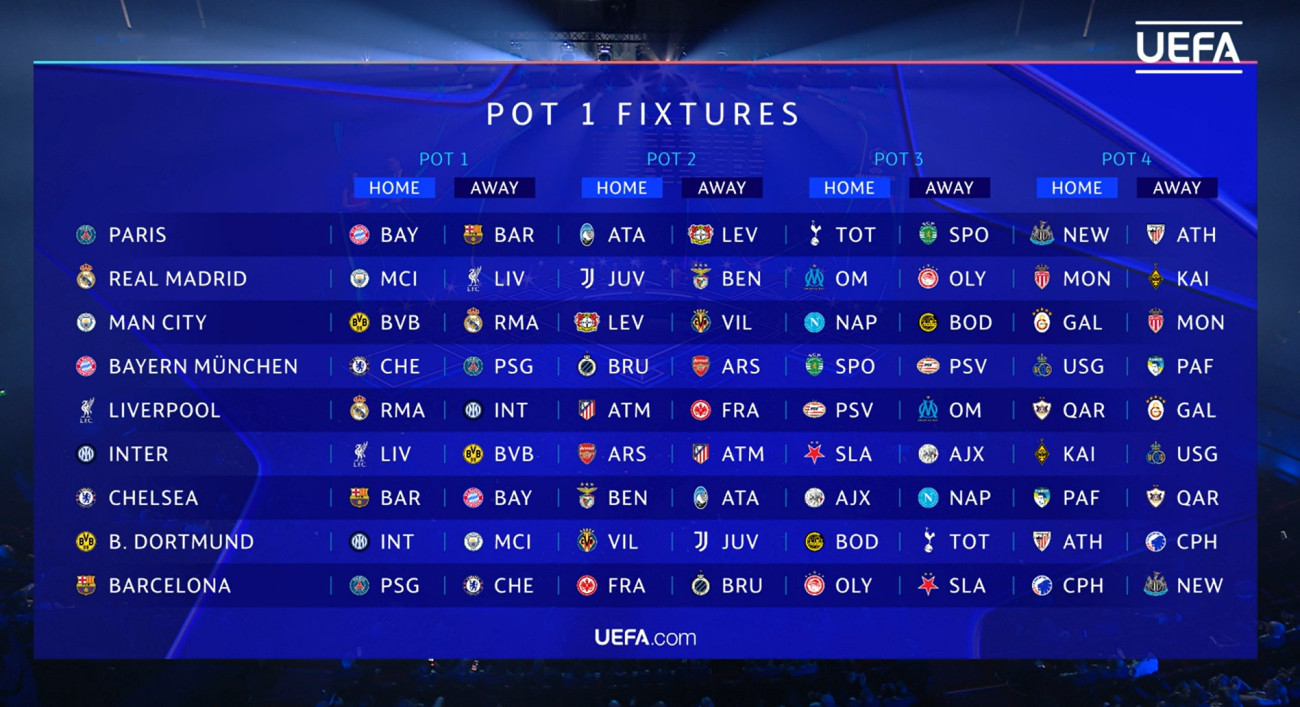Click the HOME label under POT 2

[621, 188]
